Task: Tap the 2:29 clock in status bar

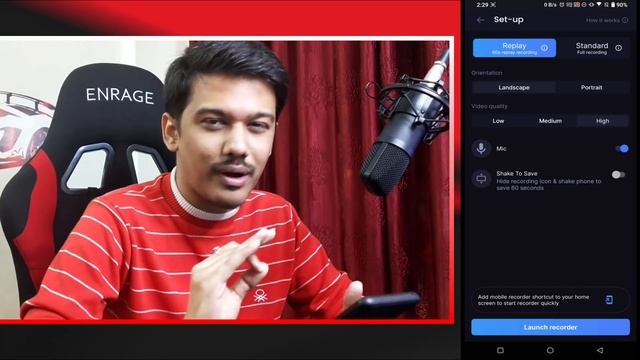Action: tap(482, 4)
